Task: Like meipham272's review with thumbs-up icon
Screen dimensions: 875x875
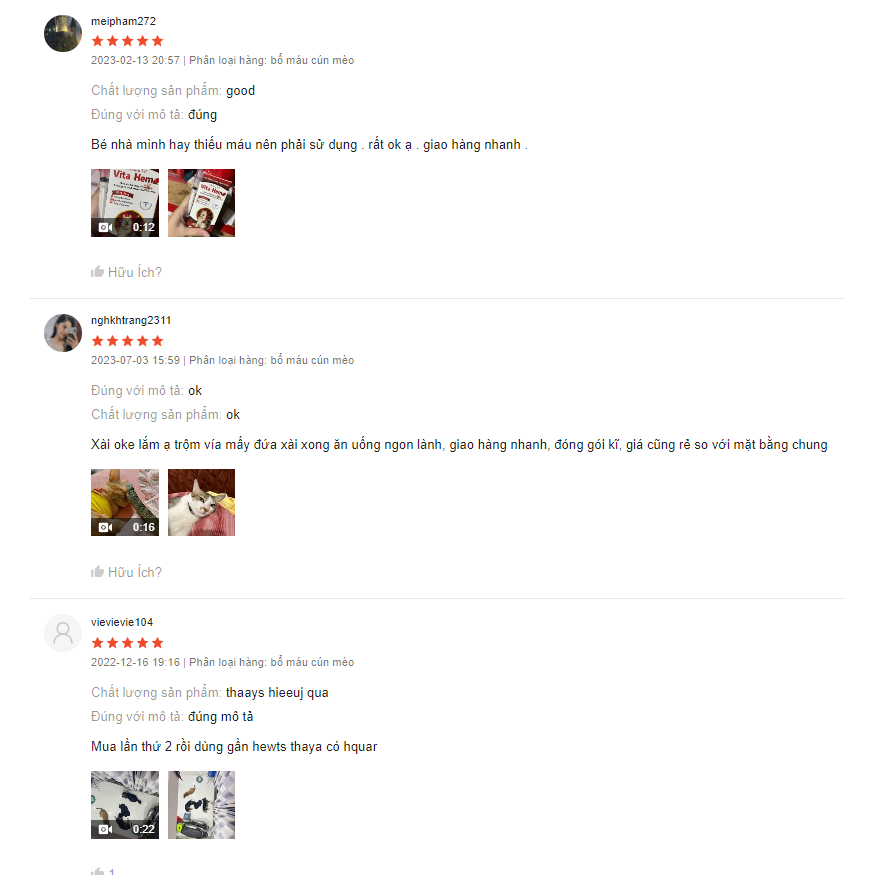Action: coord(98,272)
